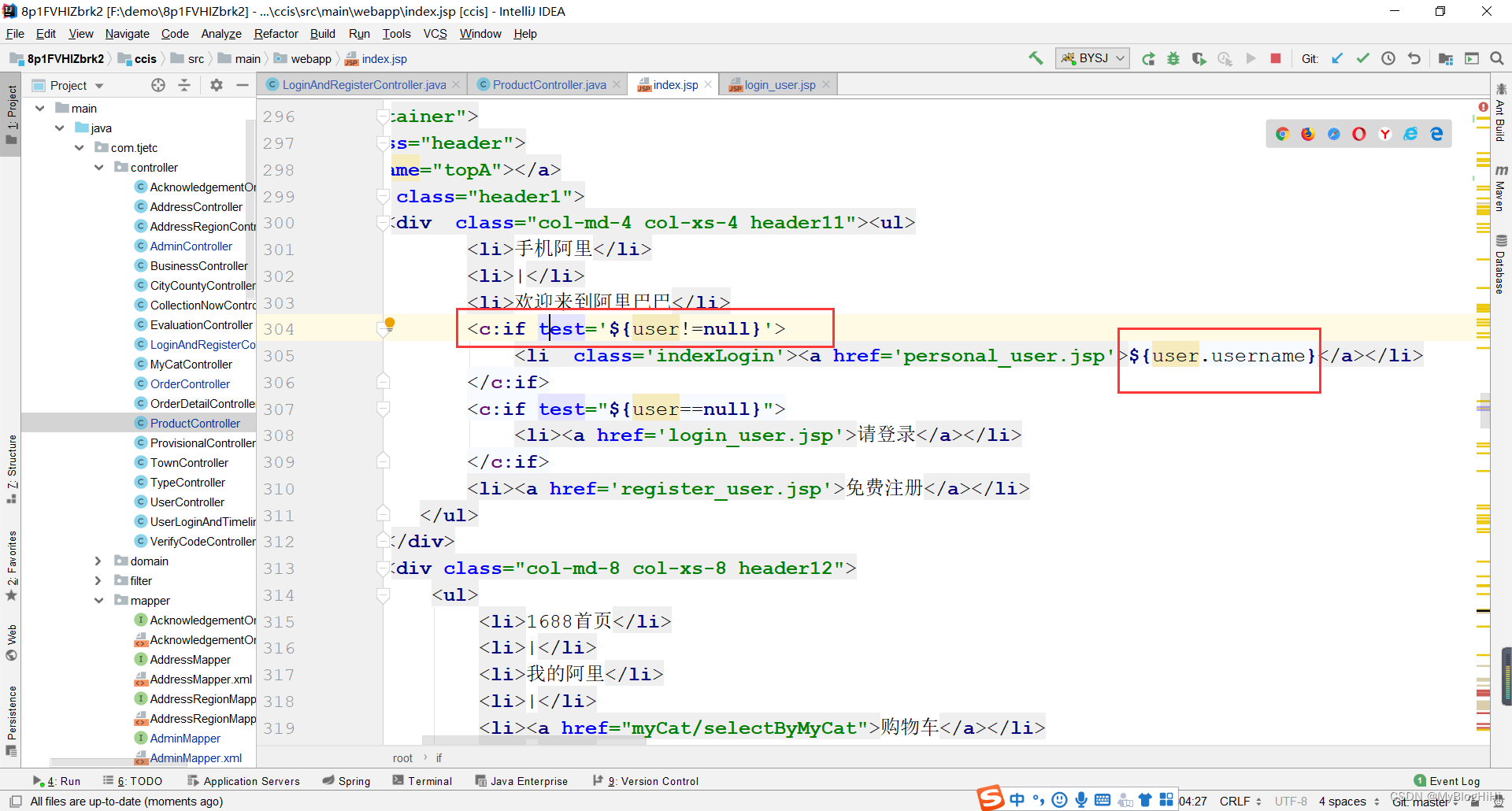Toggle tool window bars icon in status bar
The width and height of the screenshot is (1512, 811).
[15, 802]
